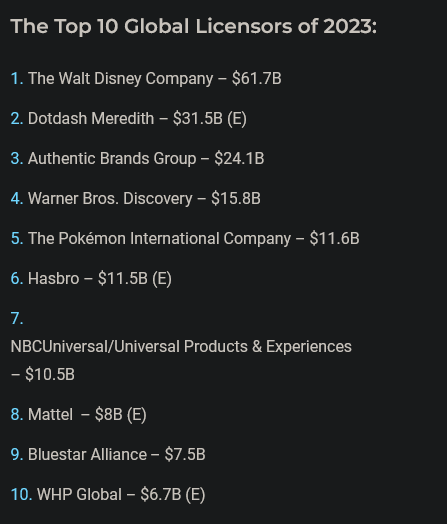Select The Pokémon International Company entry
The height and width of the screenshot is (524, 447).
pos(185,239)
